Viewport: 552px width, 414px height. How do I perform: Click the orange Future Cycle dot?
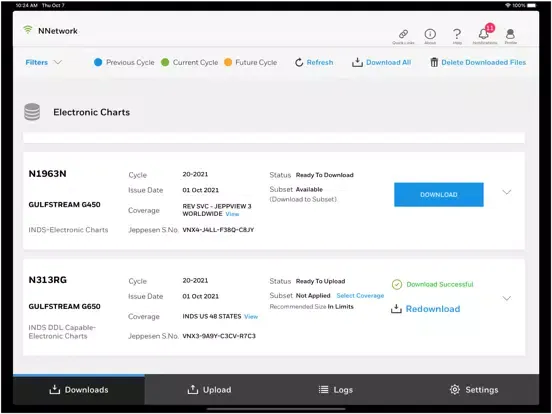point(228,62)
